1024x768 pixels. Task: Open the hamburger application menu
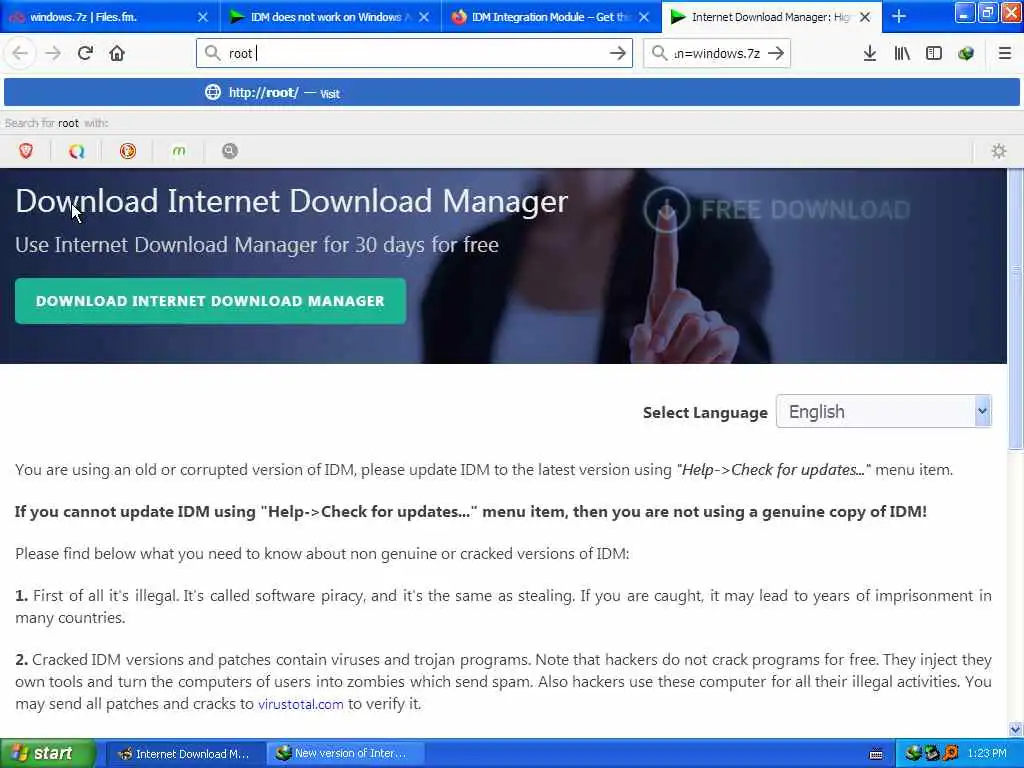pos(1005,53)
